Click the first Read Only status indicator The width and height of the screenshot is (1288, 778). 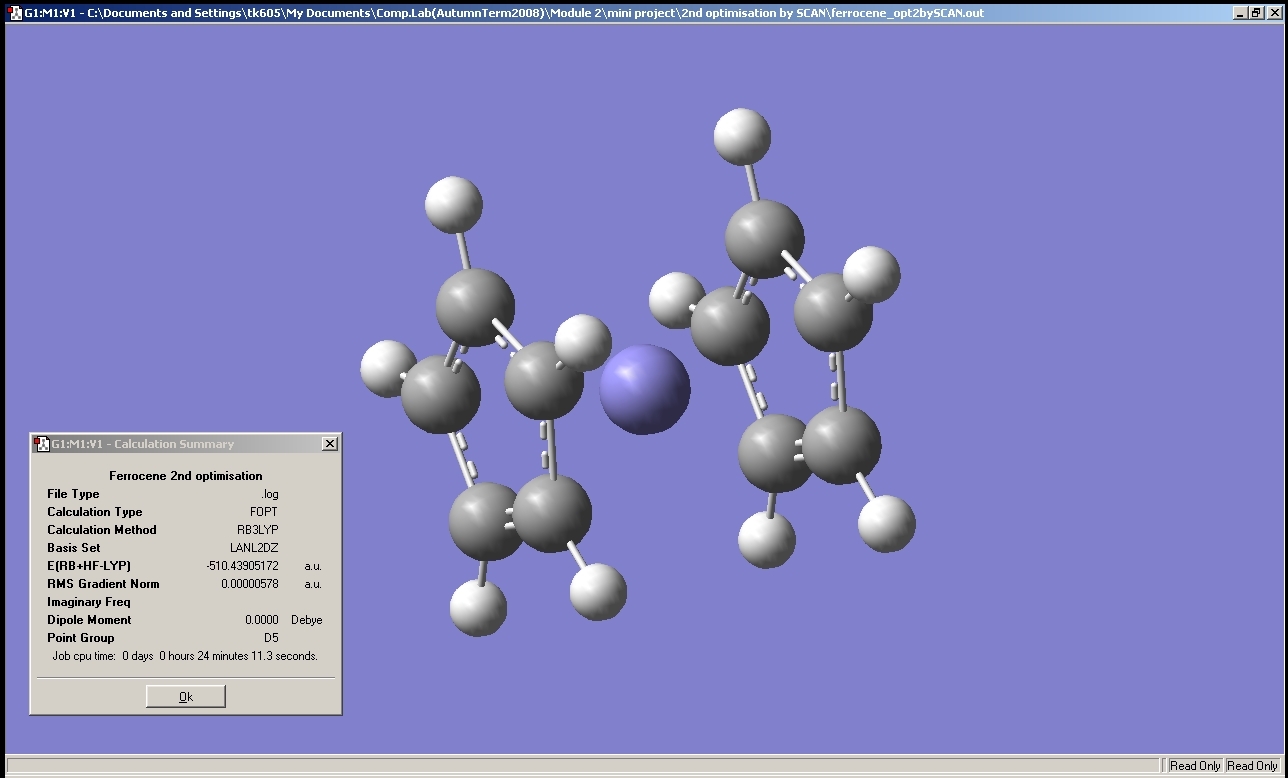pos(1195,766)
